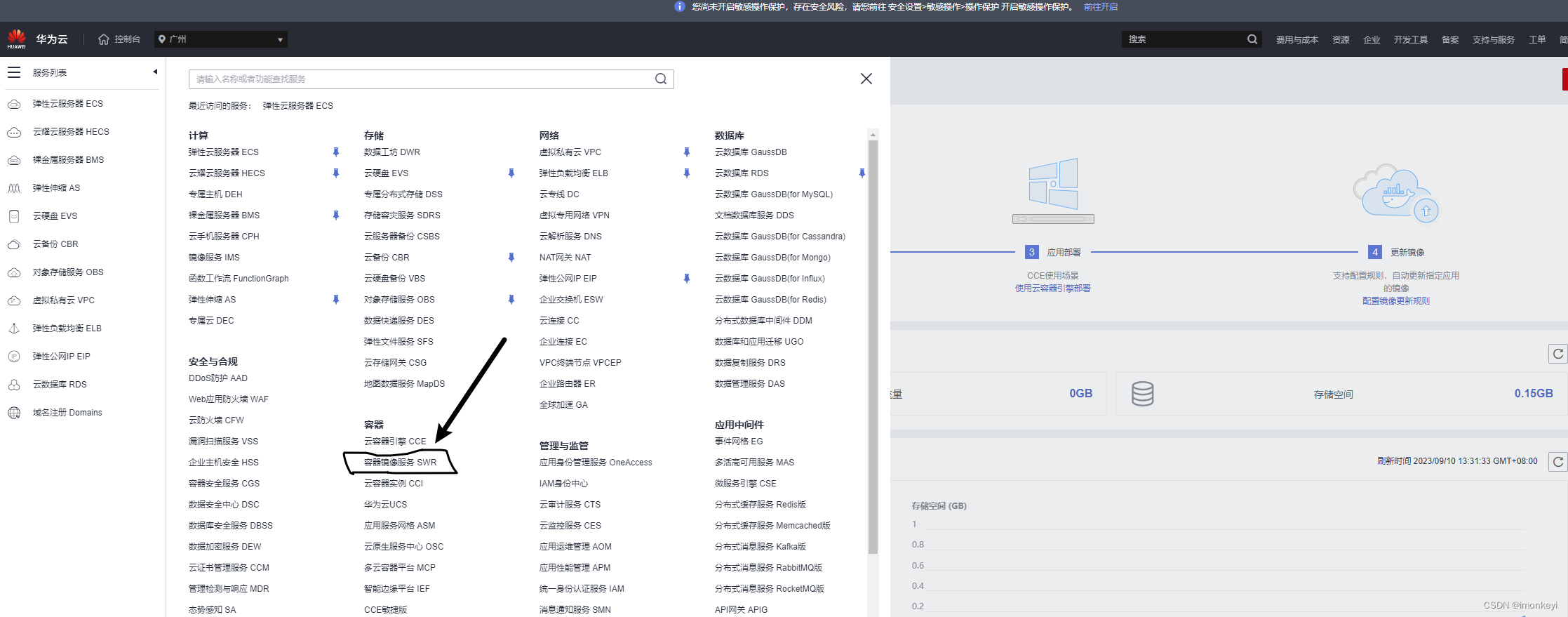Click the CBR backup sidebar icon
Viewport: 1568px width, 617px height.
pos(14,244)
